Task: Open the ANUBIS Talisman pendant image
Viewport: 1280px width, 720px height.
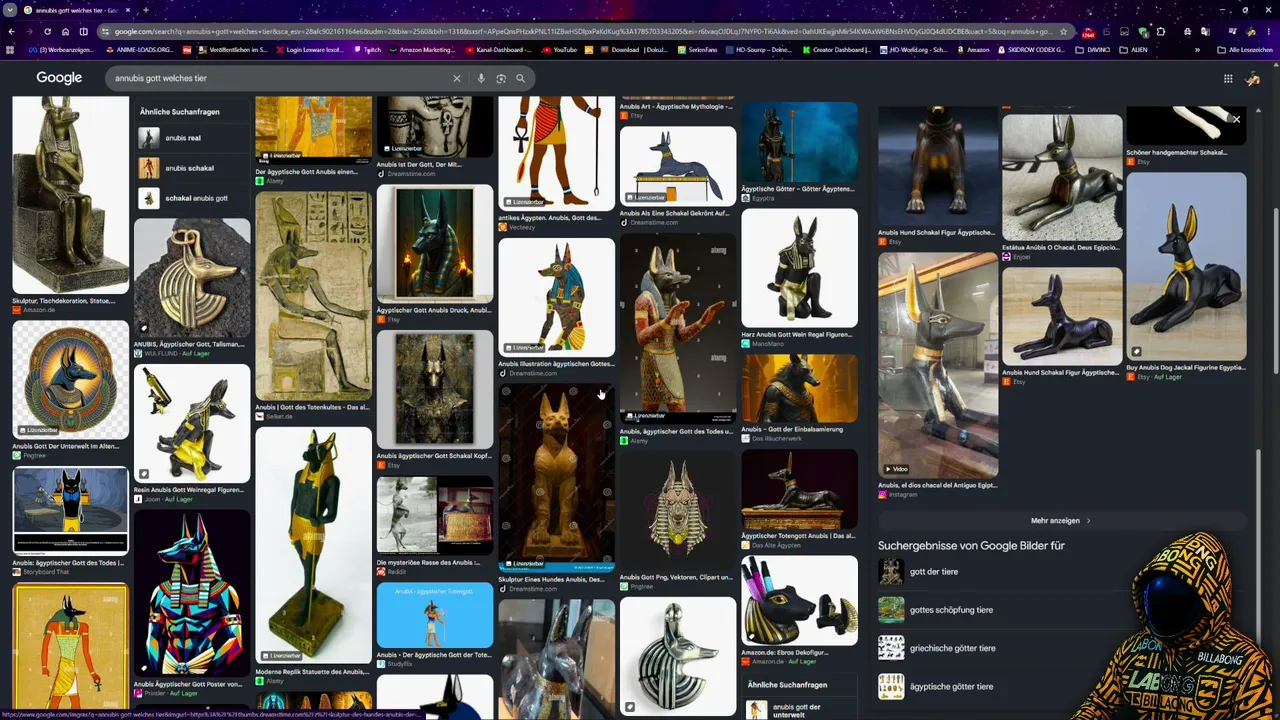Action: tap(192, 278)
